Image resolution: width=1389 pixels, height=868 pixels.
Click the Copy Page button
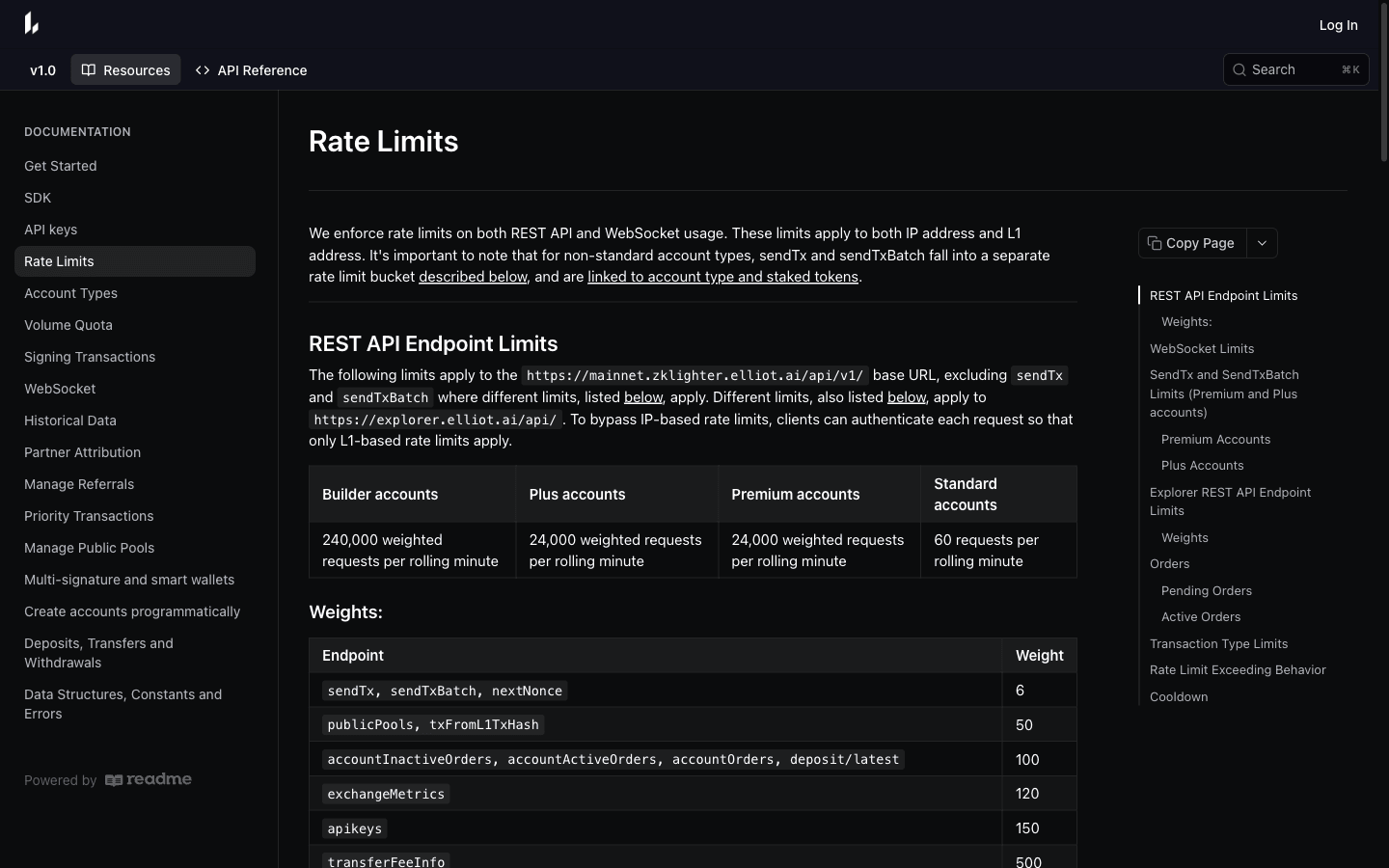click(1192, 243)
